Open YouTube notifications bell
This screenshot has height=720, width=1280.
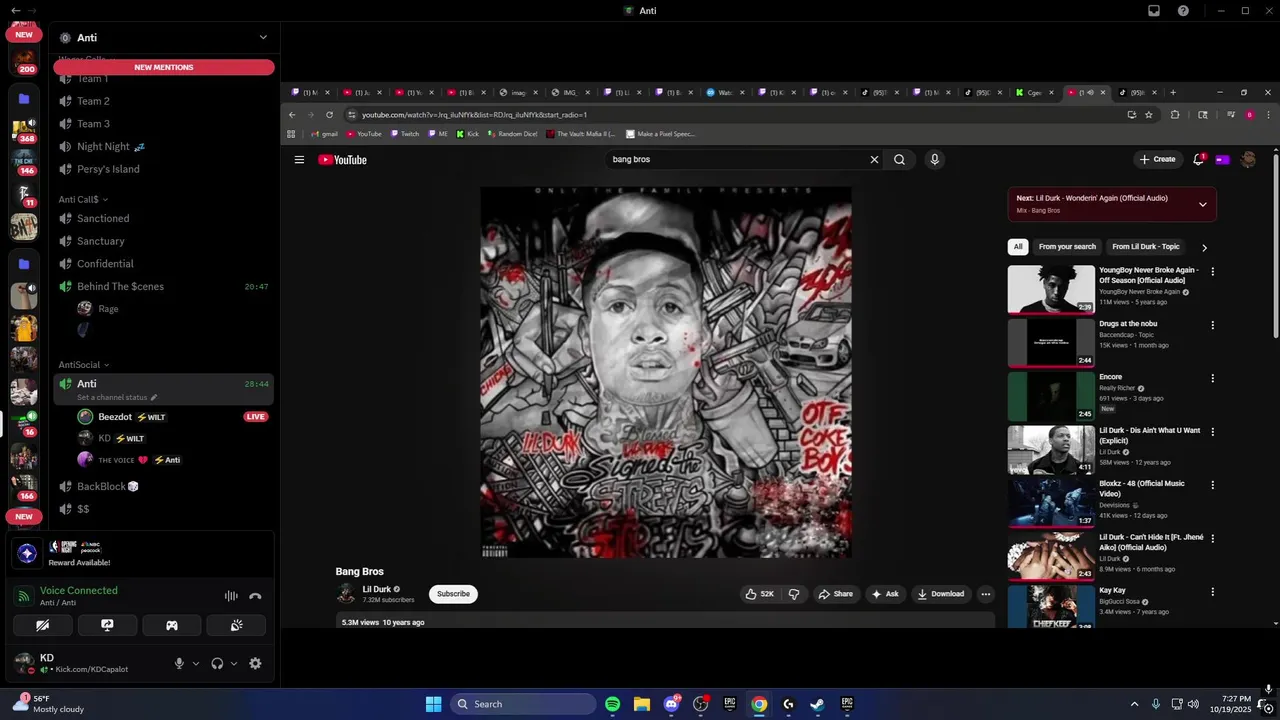(x=1198, y=160)
